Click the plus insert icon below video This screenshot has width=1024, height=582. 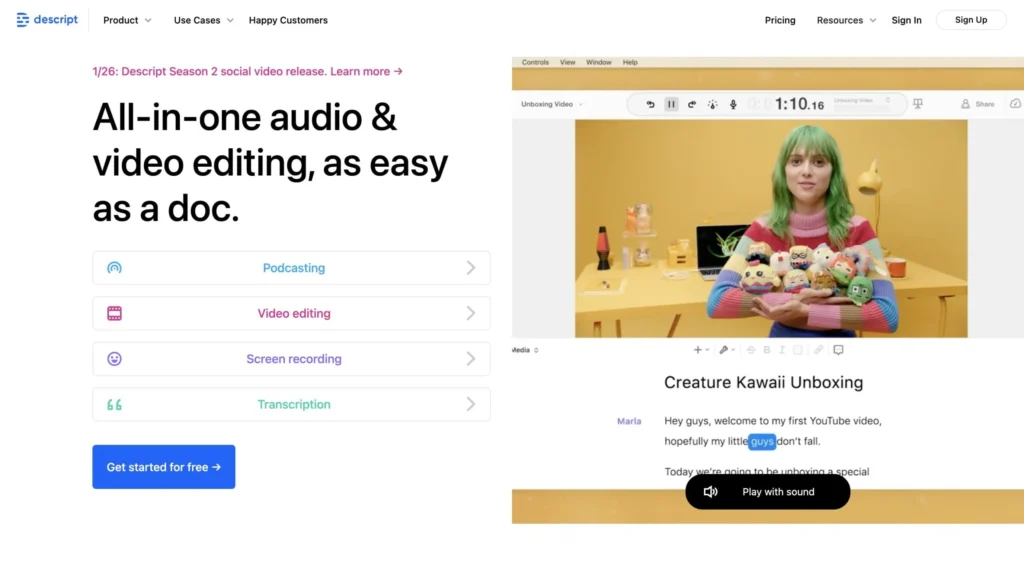[x=698, y=350]
